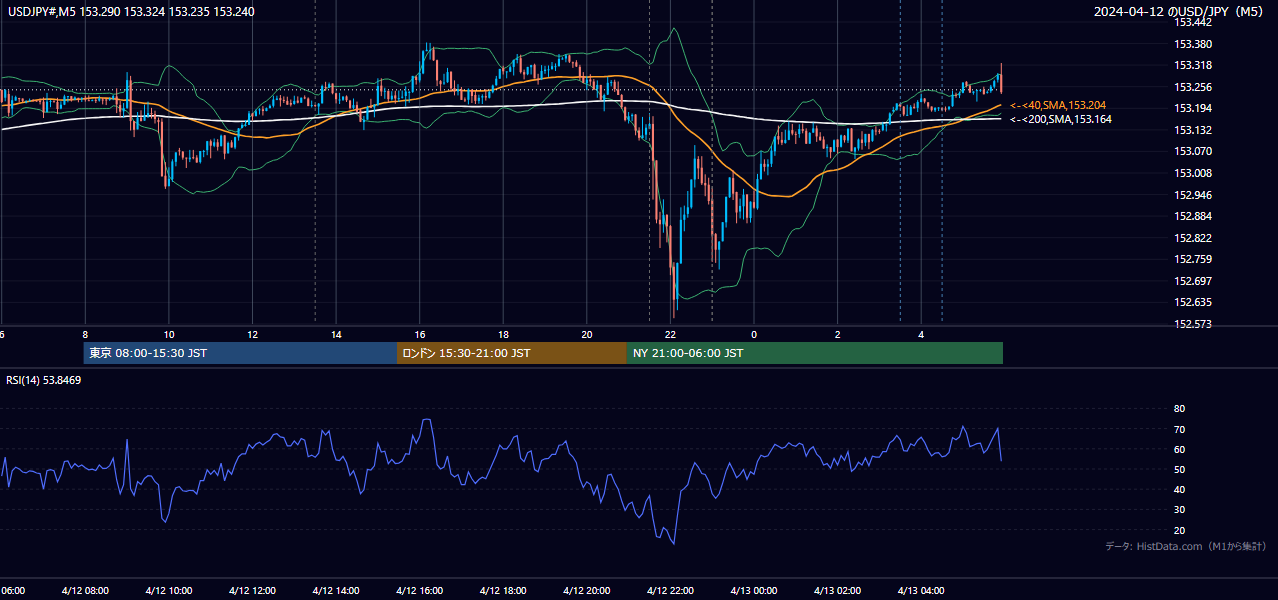Click the 40 SMA 153.204 label
Image resolution: width=1278 pixels, height=600 pixels.
click(1058, 105)
